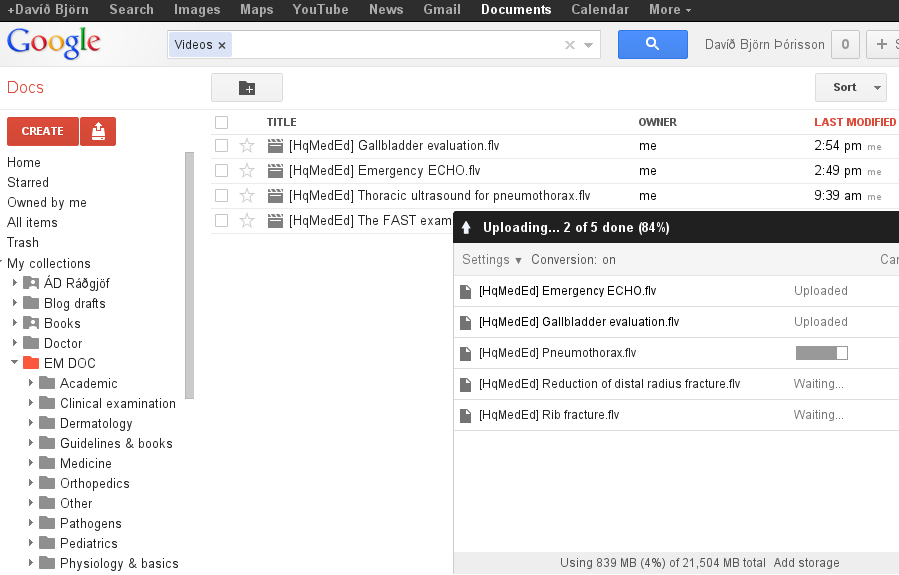Image resolution: width=899 pixels, height=575 pixels.
Task: Open Starred items in the sidebar
Action: (x=28, y=183)
